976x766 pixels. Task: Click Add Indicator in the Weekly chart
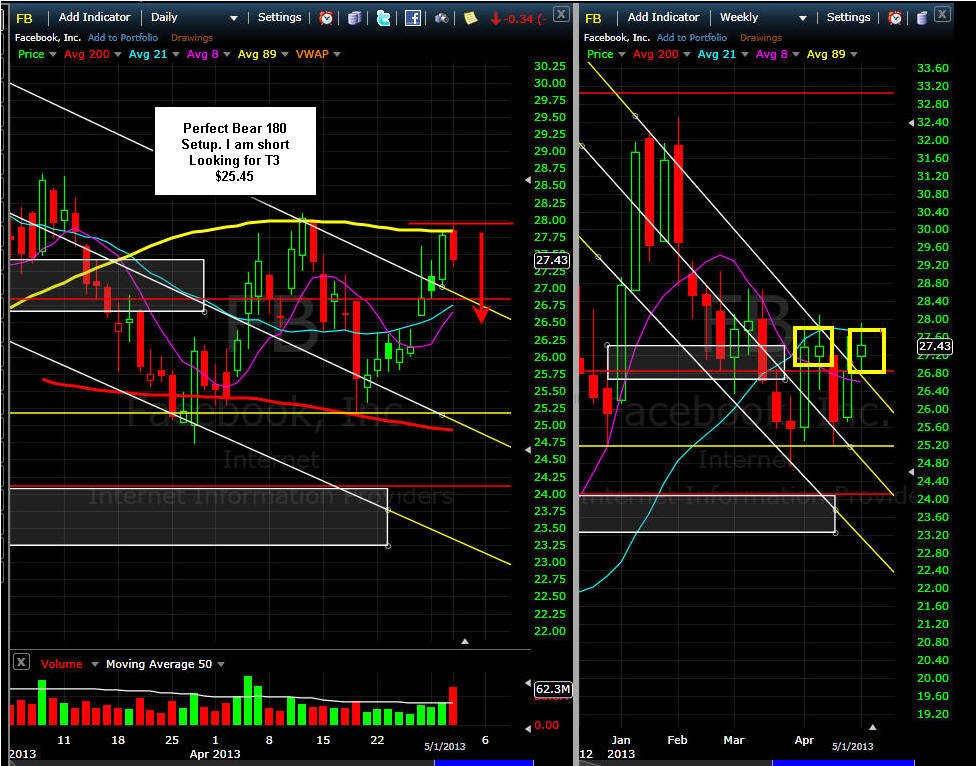[664, 17]
